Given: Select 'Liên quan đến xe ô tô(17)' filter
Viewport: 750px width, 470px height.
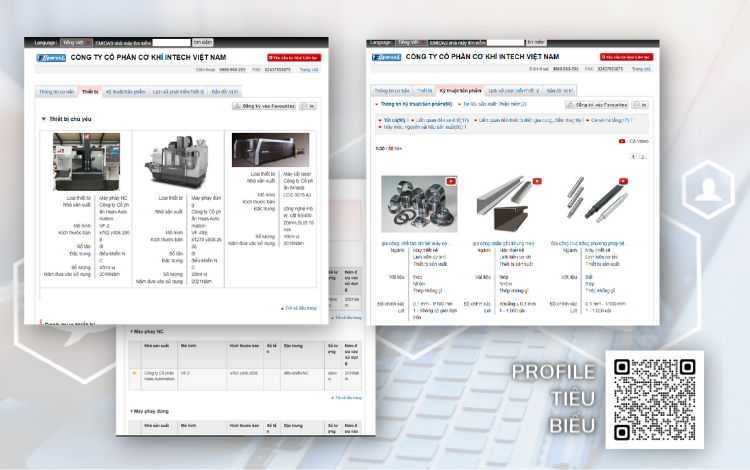Looking at the screenshot, I should [x=442, y=120].
